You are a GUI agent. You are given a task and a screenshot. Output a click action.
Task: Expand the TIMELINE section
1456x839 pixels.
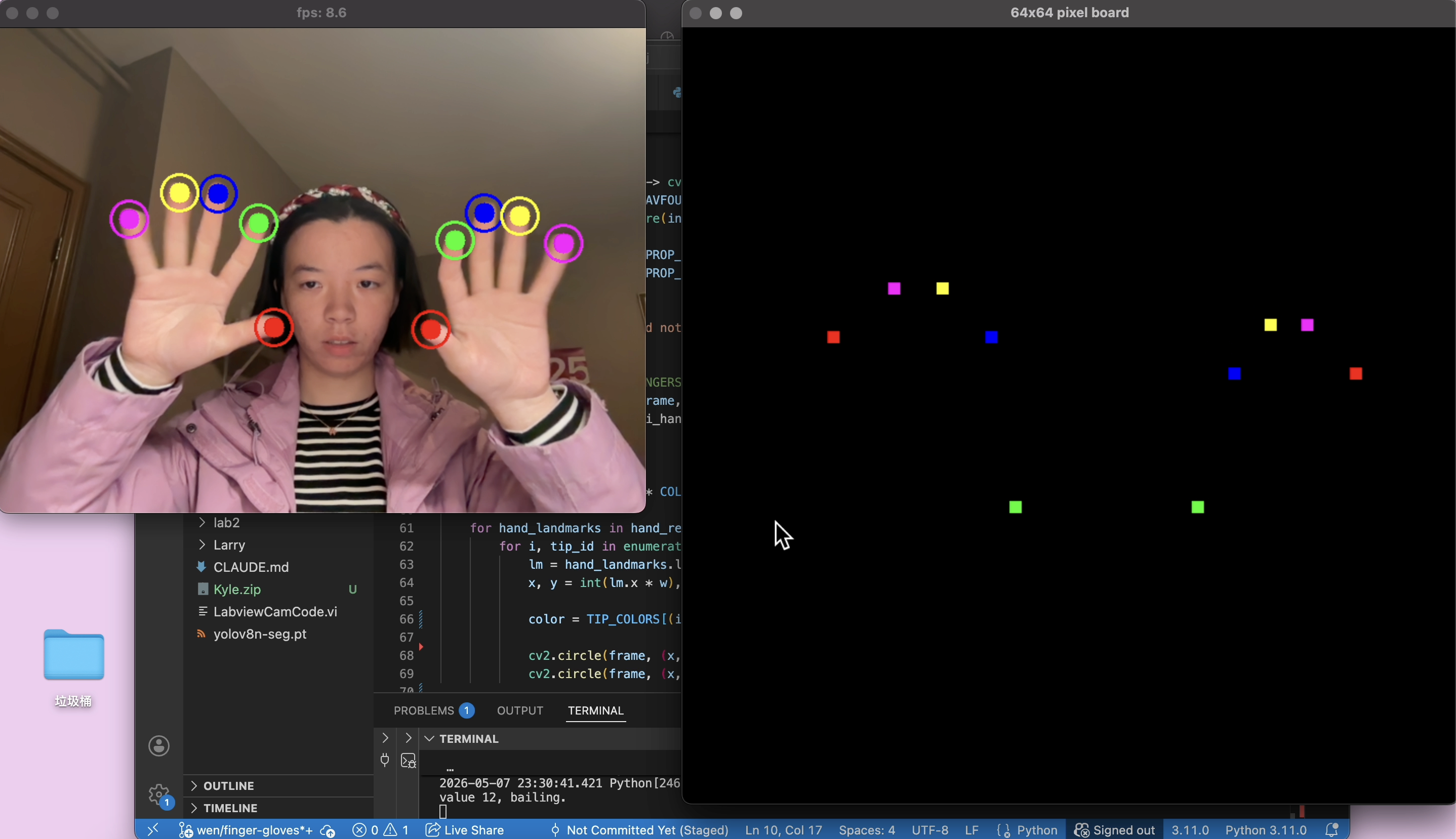coord(279,808)
